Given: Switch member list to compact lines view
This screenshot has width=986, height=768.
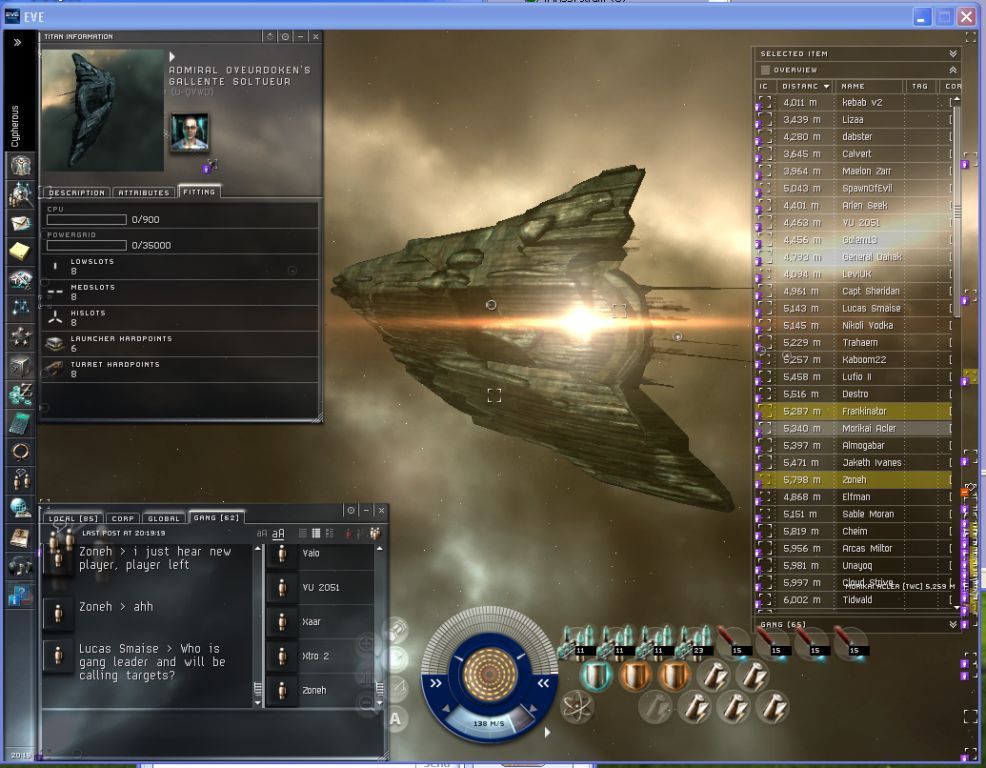Looking at the screenshot, I should pos(302,533).
